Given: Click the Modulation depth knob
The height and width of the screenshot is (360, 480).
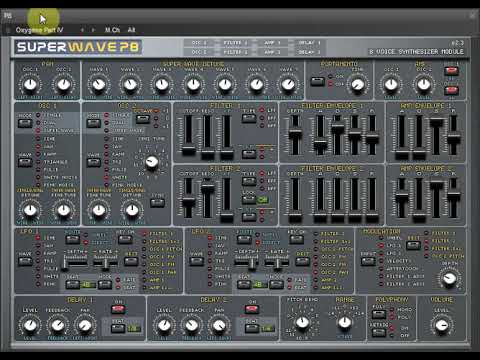Looking at the screenshot, I should (449, 279).
